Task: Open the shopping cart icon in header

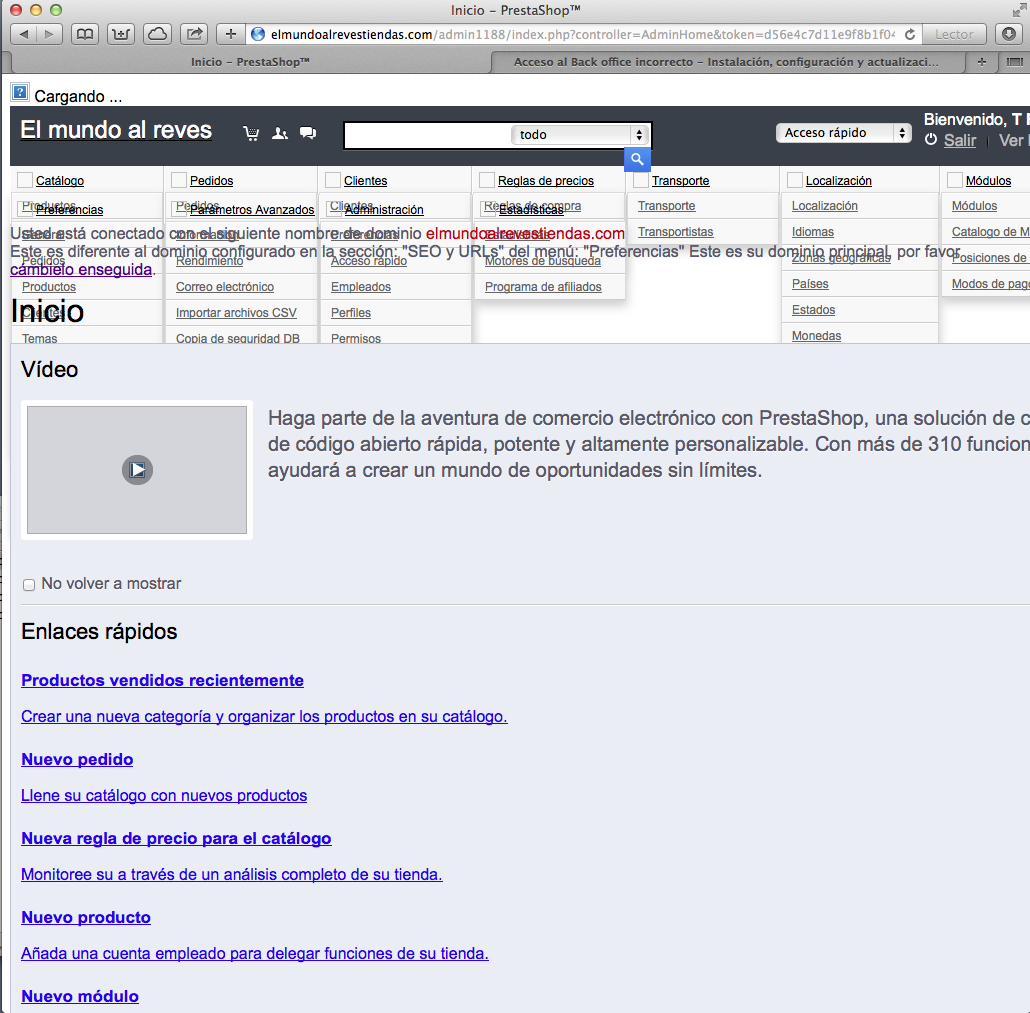Action: click(251, 133)
